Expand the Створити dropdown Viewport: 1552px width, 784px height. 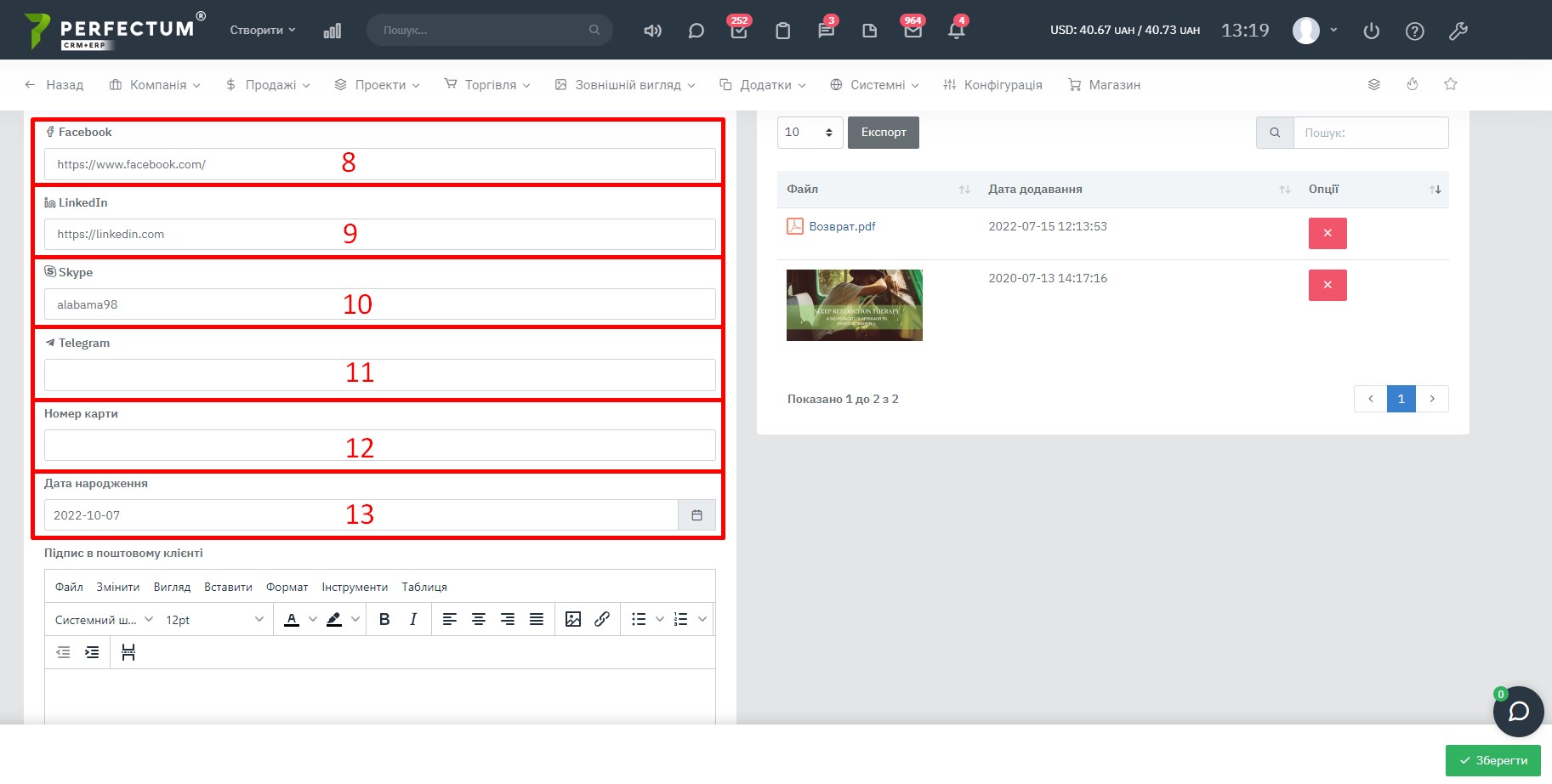click(x=263, y=30)
